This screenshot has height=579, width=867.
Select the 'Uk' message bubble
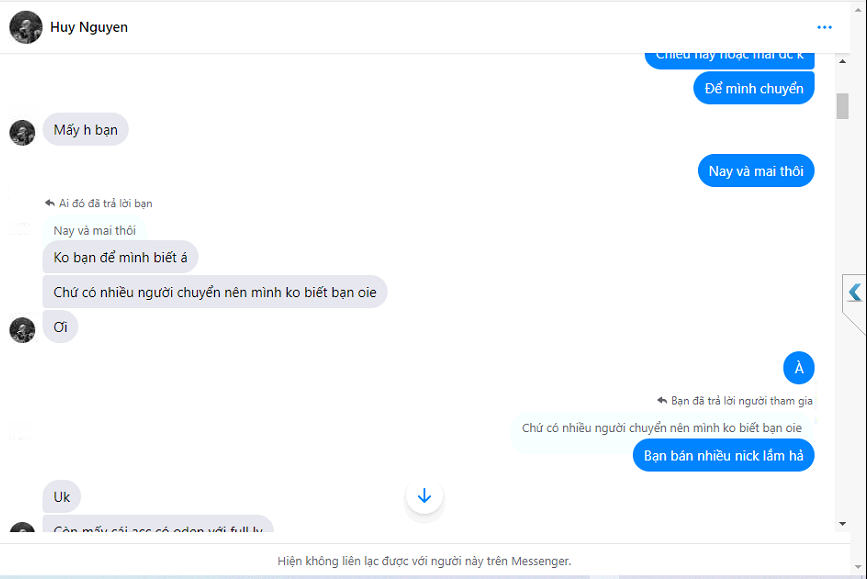pos(61,497)
